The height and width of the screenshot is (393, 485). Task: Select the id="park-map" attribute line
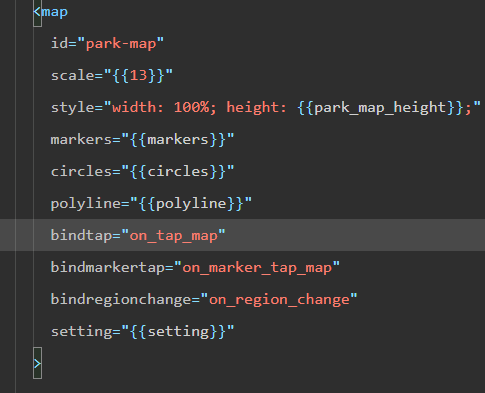[107, 44]
